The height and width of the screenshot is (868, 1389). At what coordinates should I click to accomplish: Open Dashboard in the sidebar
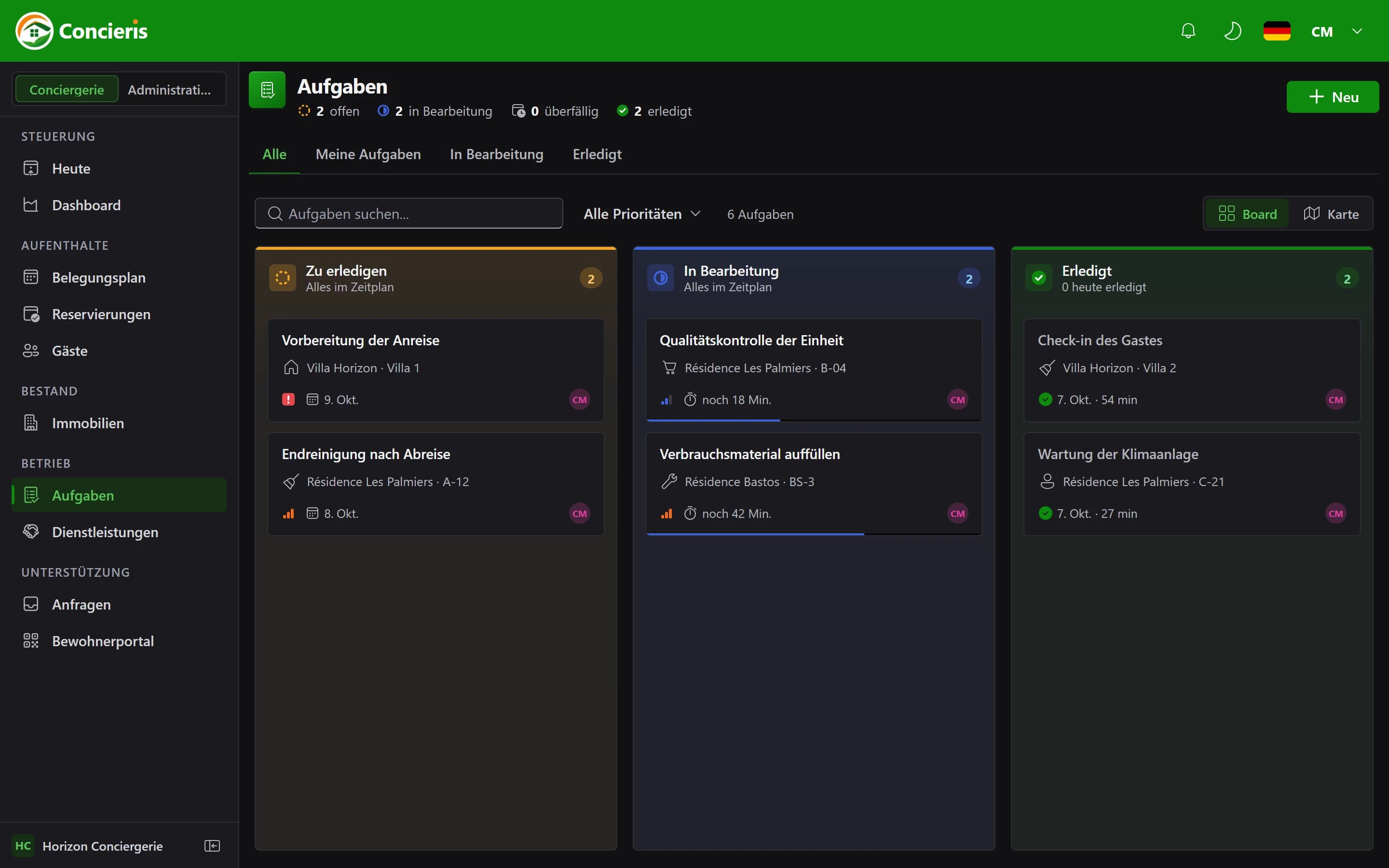[x=120, y=205]
